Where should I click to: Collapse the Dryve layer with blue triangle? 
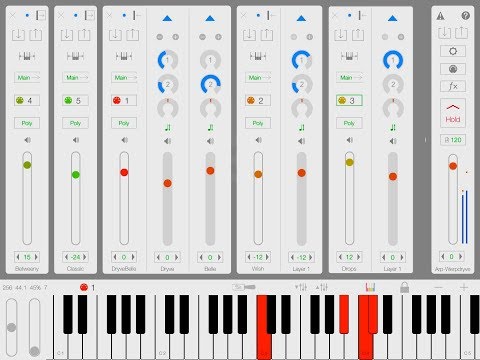(167, 18)
